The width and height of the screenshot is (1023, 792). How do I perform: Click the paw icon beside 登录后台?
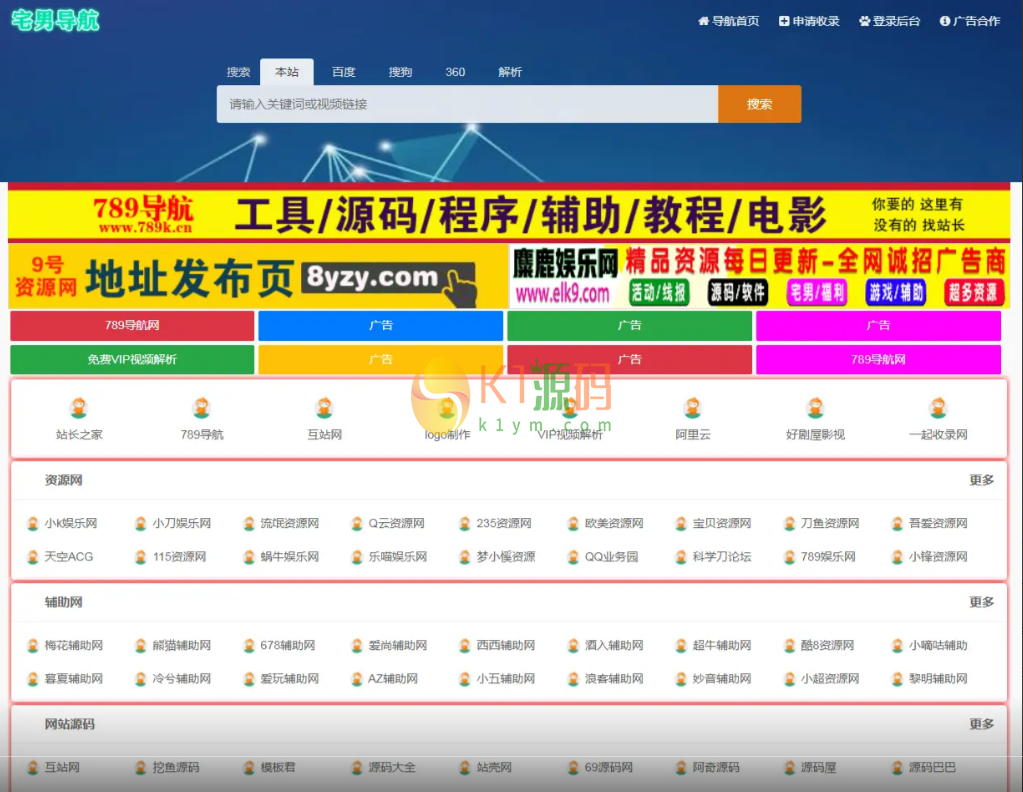864,21
